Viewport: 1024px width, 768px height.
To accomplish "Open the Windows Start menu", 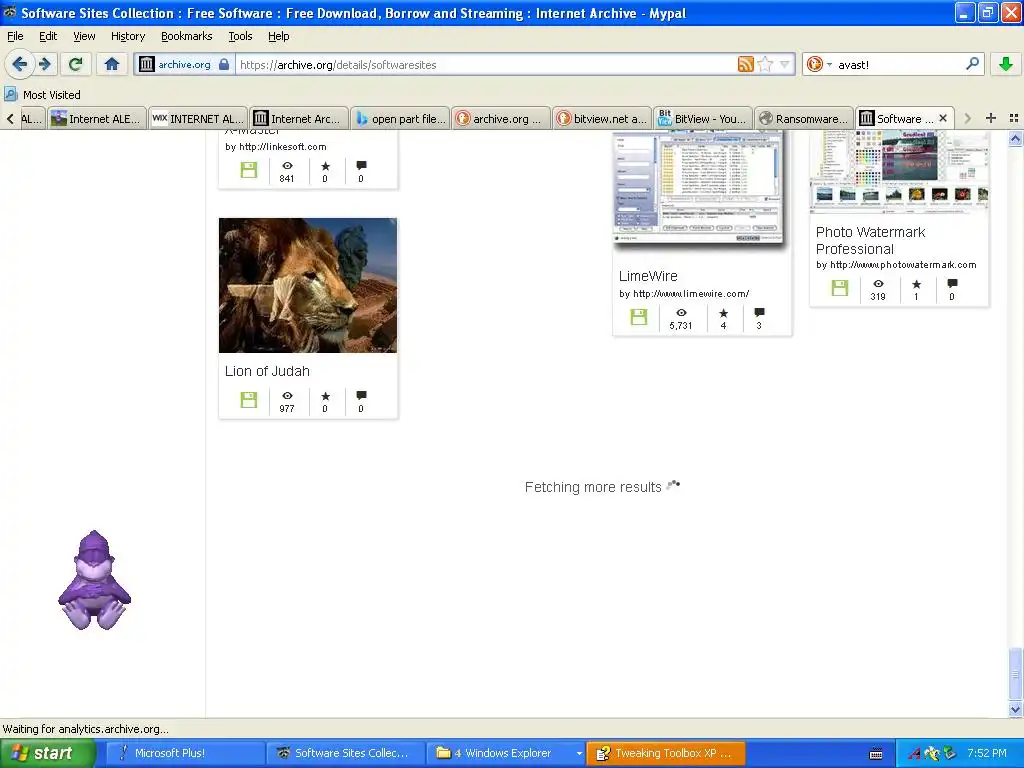I will click(x=47, y=753).
